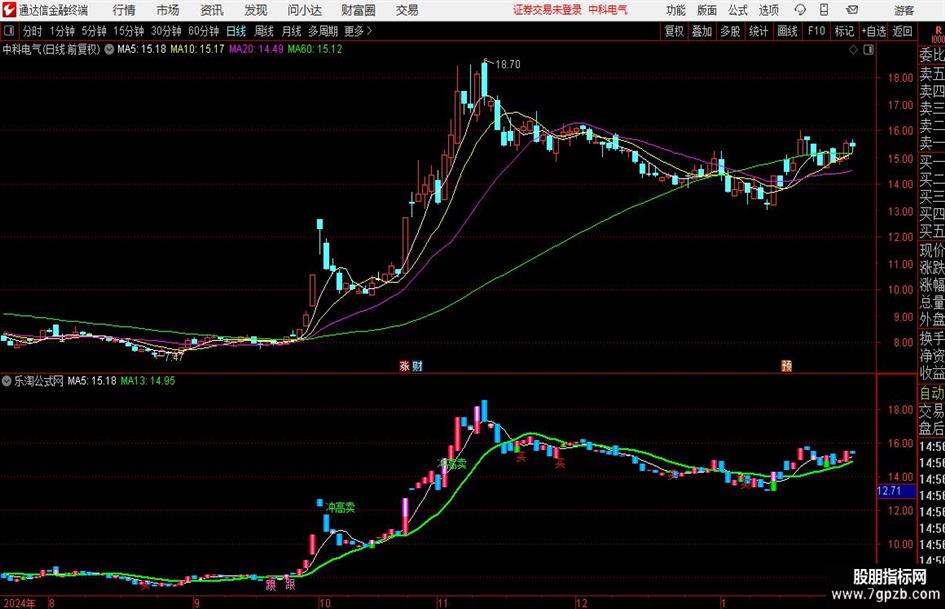Open the 行情 menu
Screen dimensions: 945x609
point(124,10)
